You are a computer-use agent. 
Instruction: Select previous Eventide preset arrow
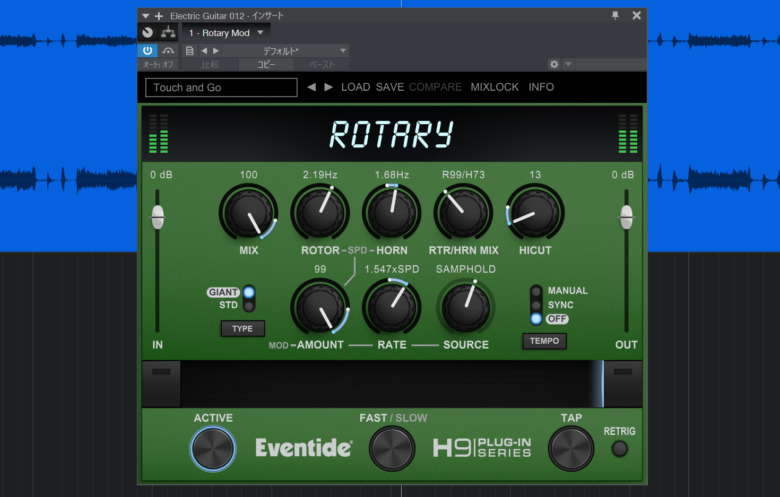pyautogui.click(x=311, y=87)
